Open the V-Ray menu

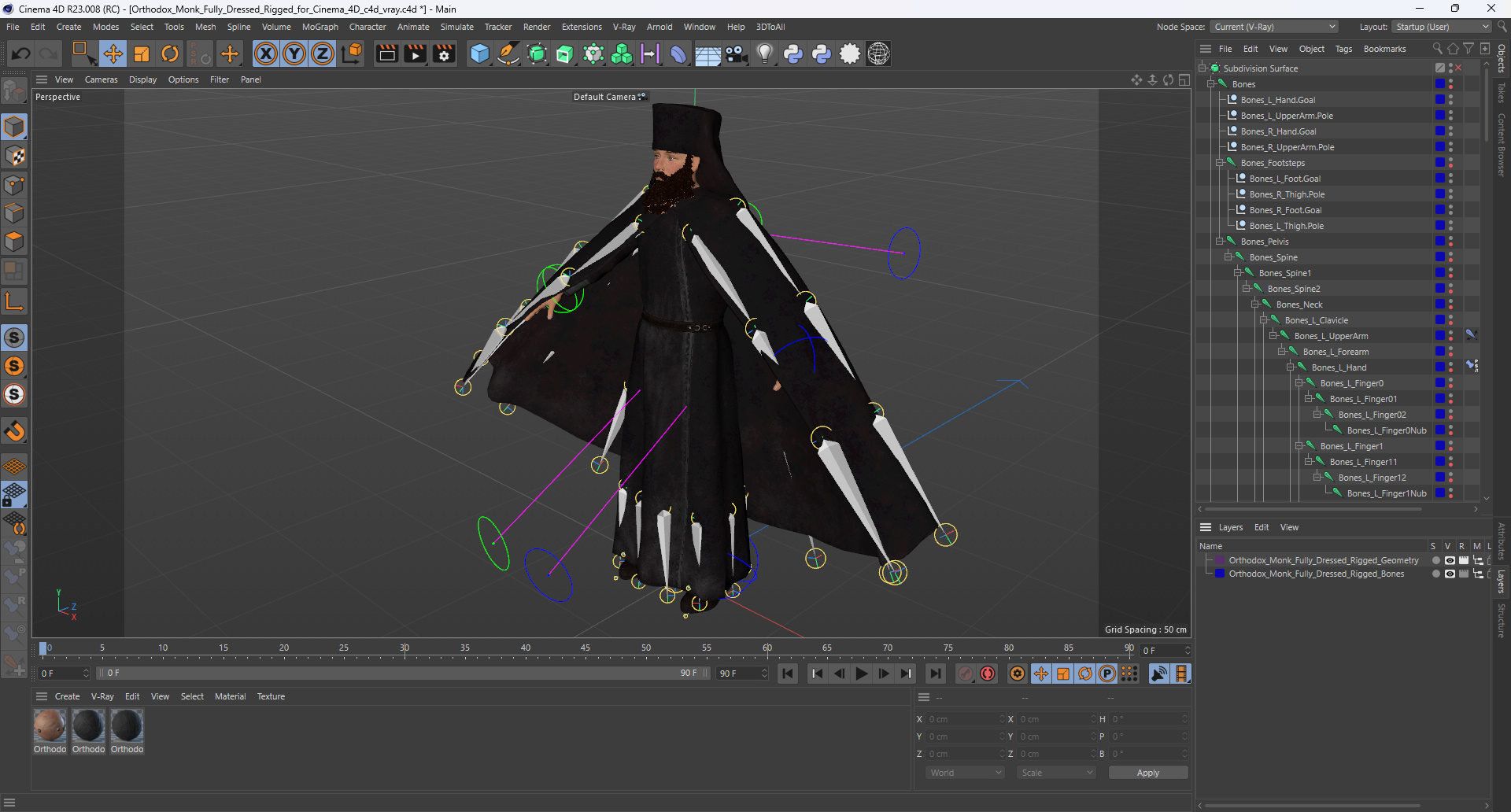[x=624, y=27]
